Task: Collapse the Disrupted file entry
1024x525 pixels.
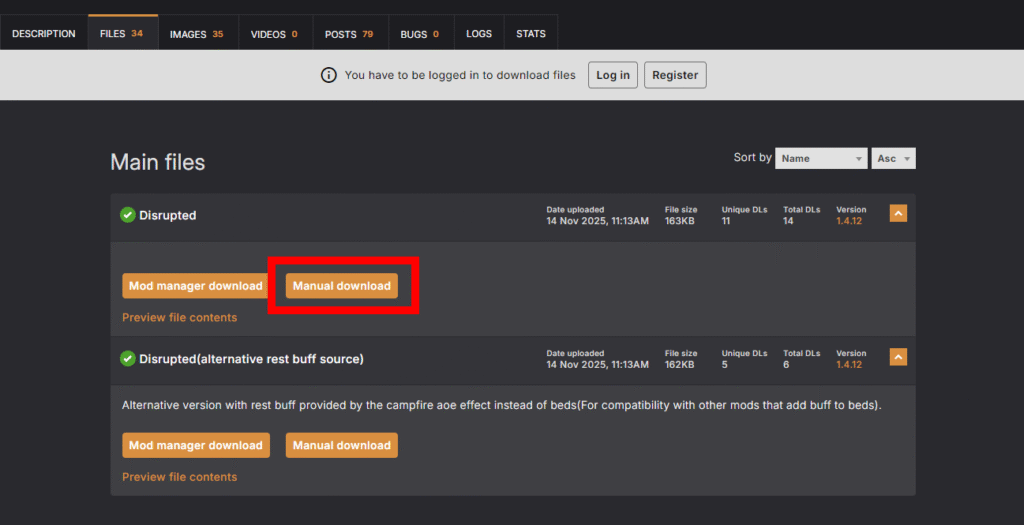Action: (x=898, y=214)
